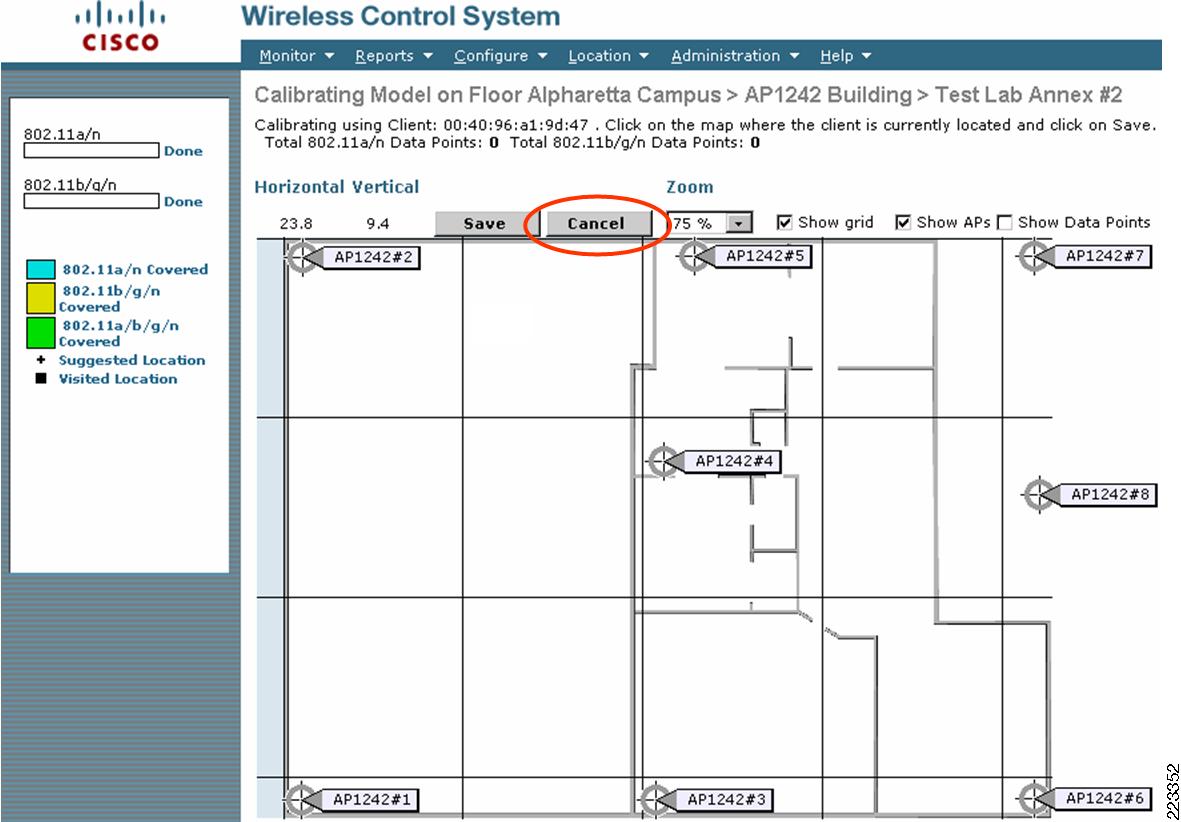The width and height of the screenshot is (1181, 822).
Task: Click the AP1242#2 access point icon
Action: tap(301, 257)
